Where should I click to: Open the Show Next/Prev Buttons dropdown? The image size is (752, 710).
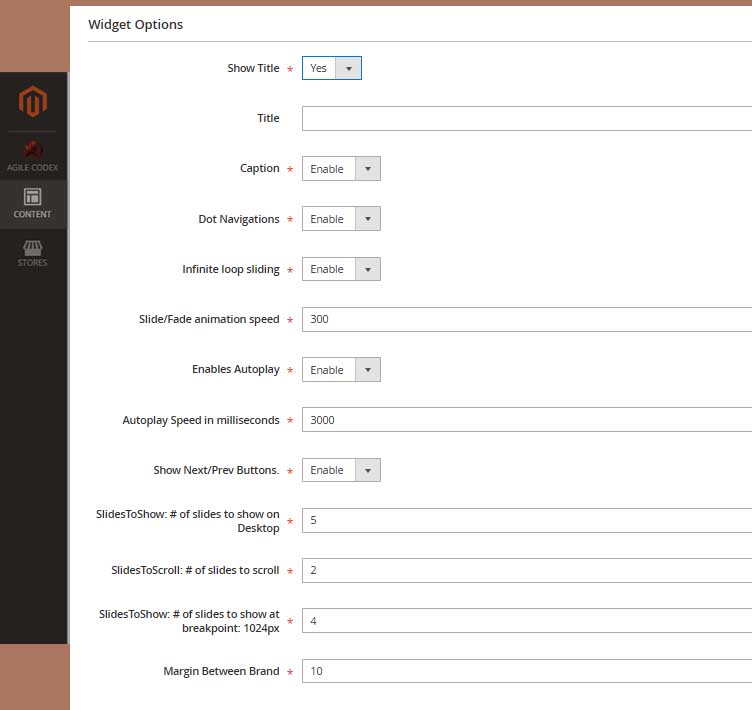click(341, 470)
